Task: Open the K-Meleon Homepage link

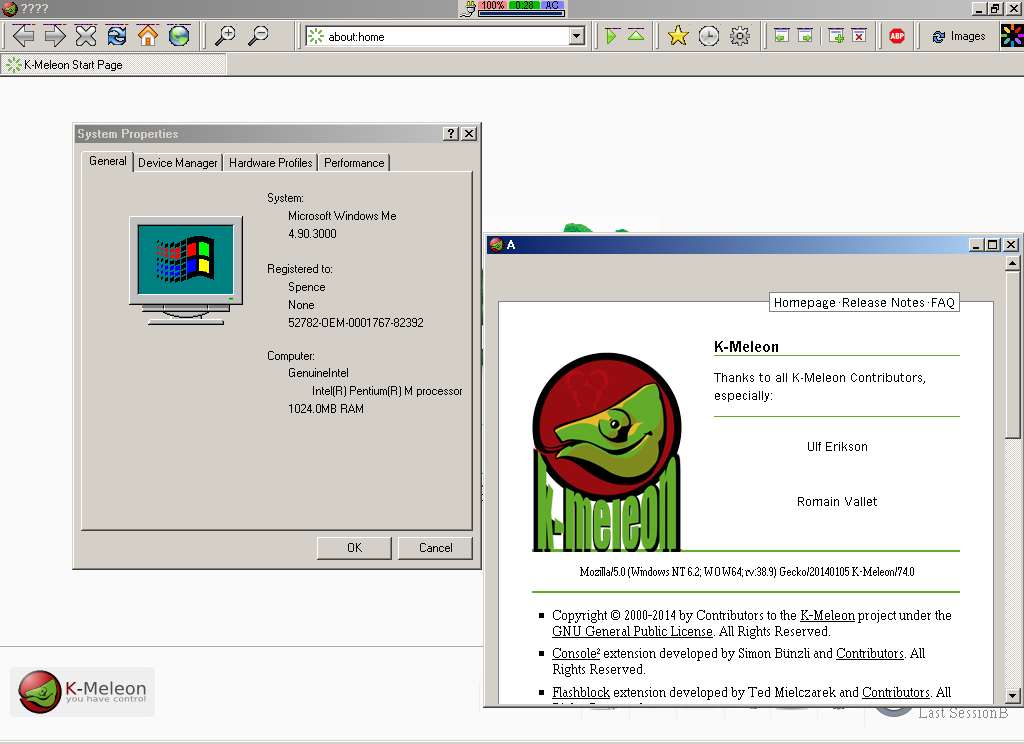Action: click(x=804, y=302)
